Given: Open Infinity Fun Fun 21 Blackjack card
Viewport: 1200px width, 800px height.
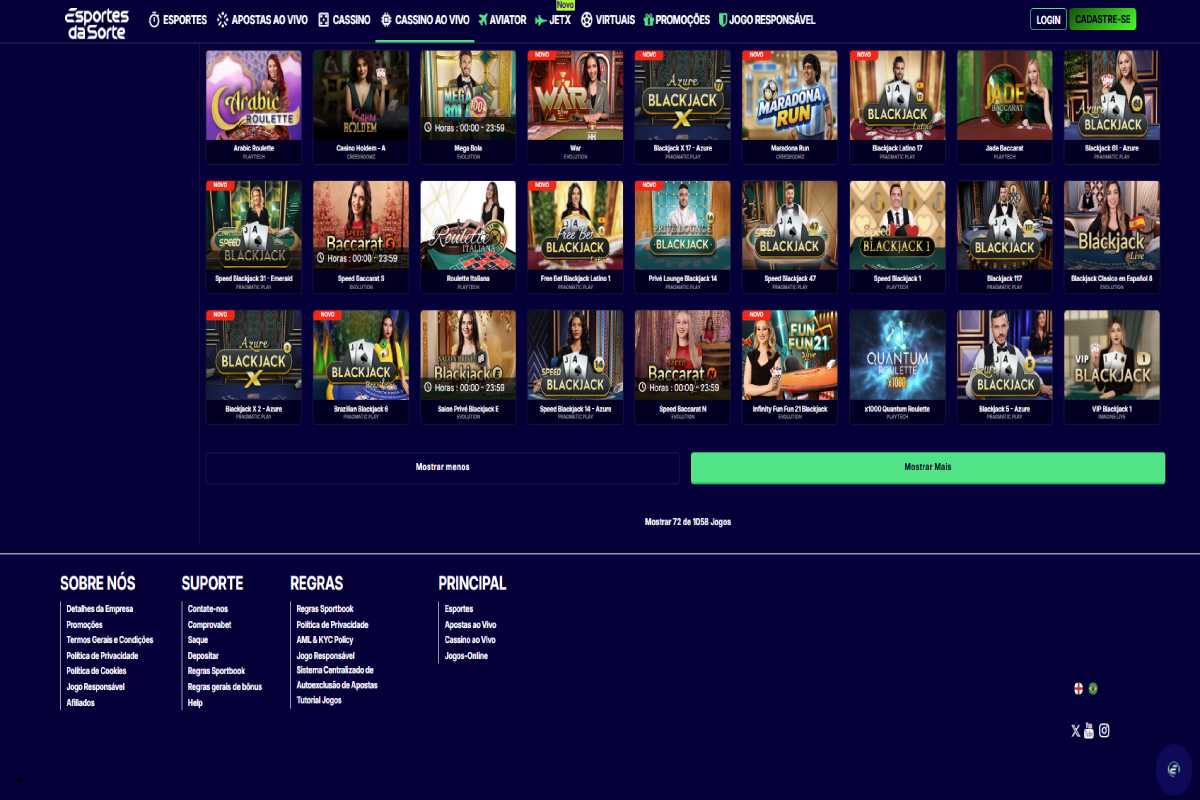Looking at the screenshot, I should click(790, 367).
